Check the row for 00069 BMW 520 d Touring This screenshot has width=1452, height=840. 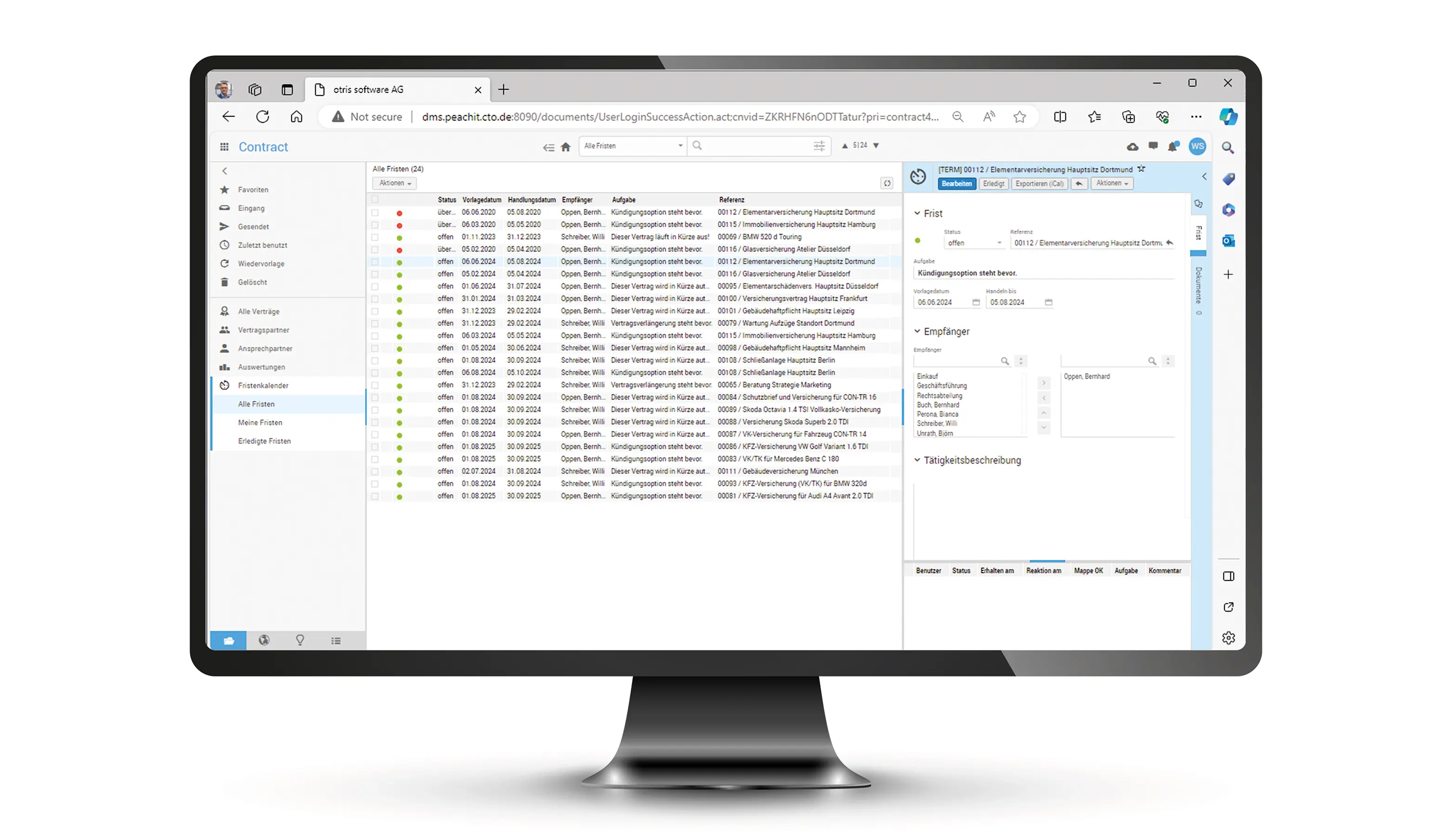(x=375, y=237)
